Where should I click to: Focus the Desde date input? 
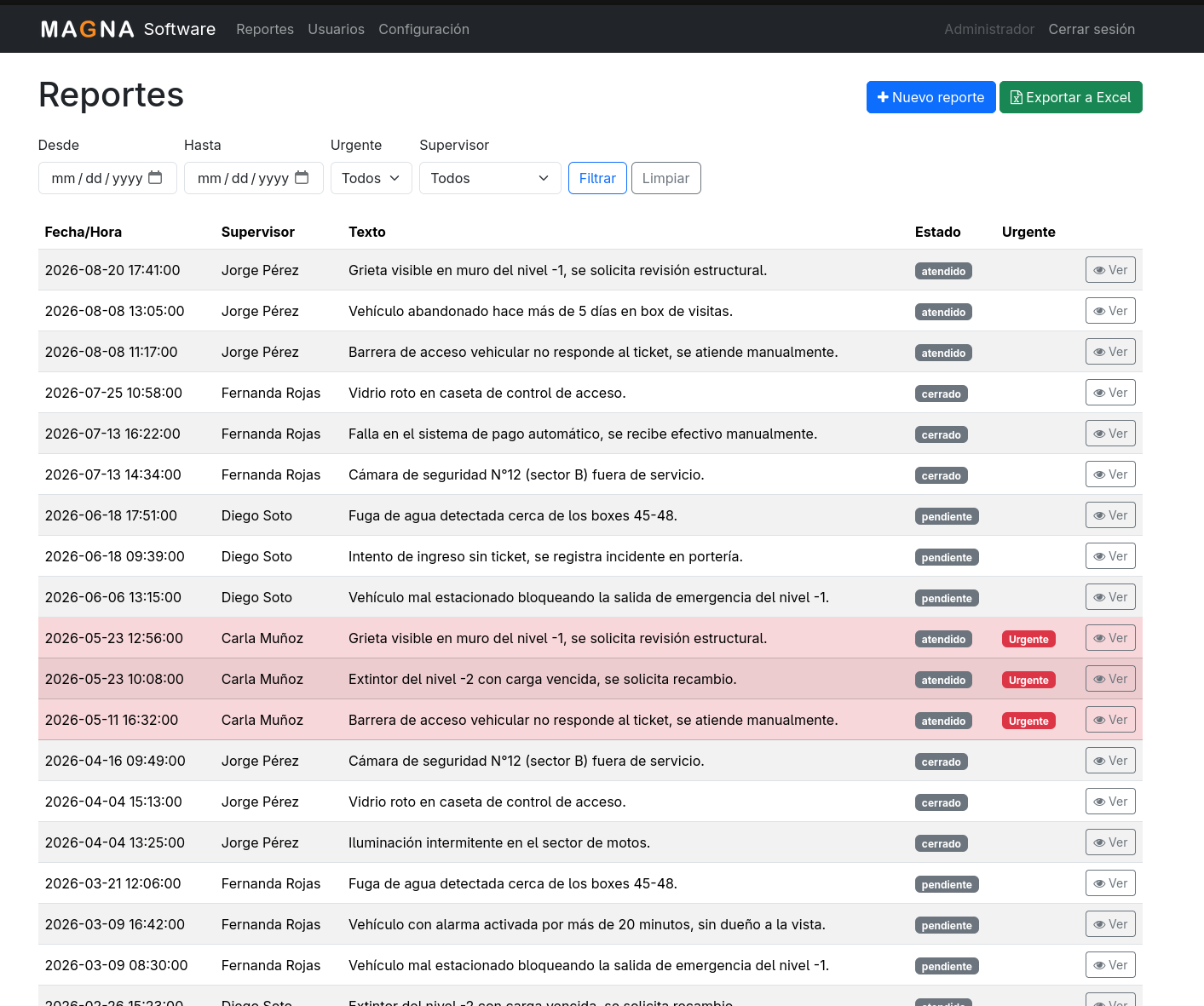click(x=107, y=178)
